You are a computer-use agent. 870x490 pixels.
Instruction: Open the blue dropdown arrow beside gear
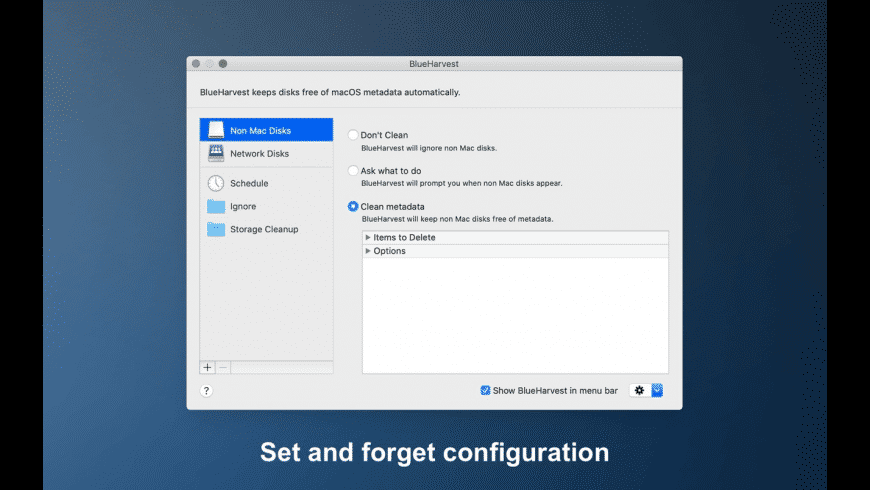point(657,391)
